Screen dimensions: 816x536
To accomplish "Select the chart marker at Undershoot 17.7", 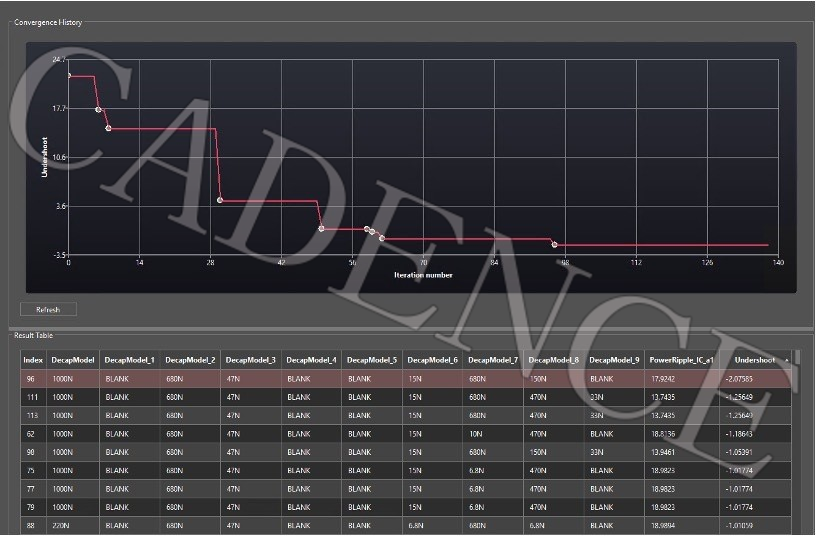I will 98,109.
